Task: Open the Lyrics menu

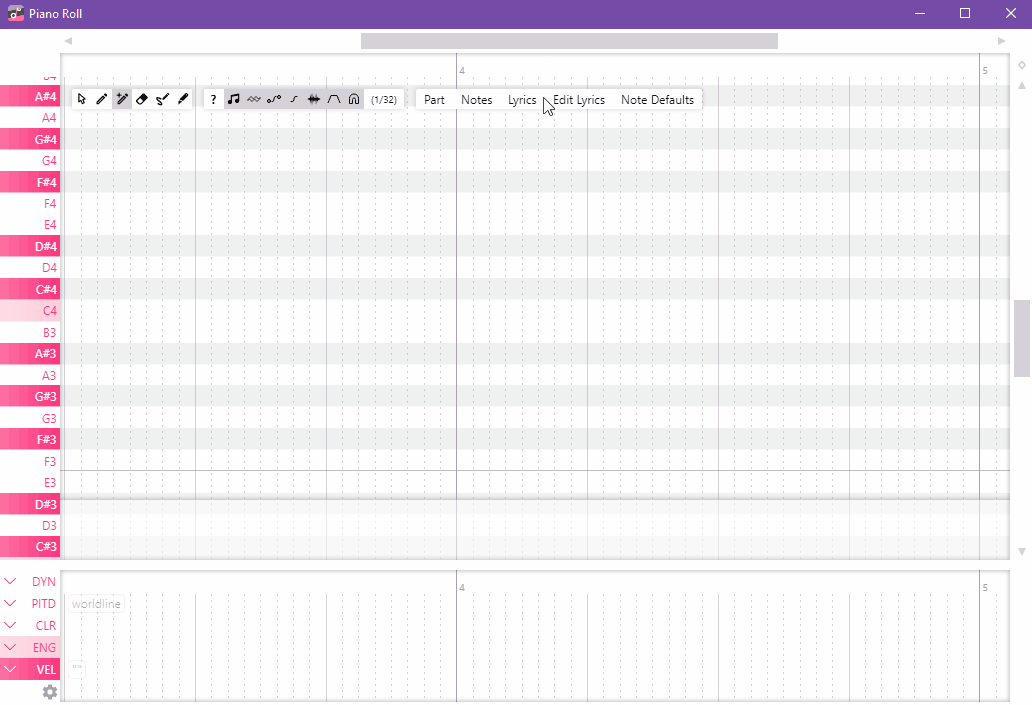Action: click(x=522, y=99)
